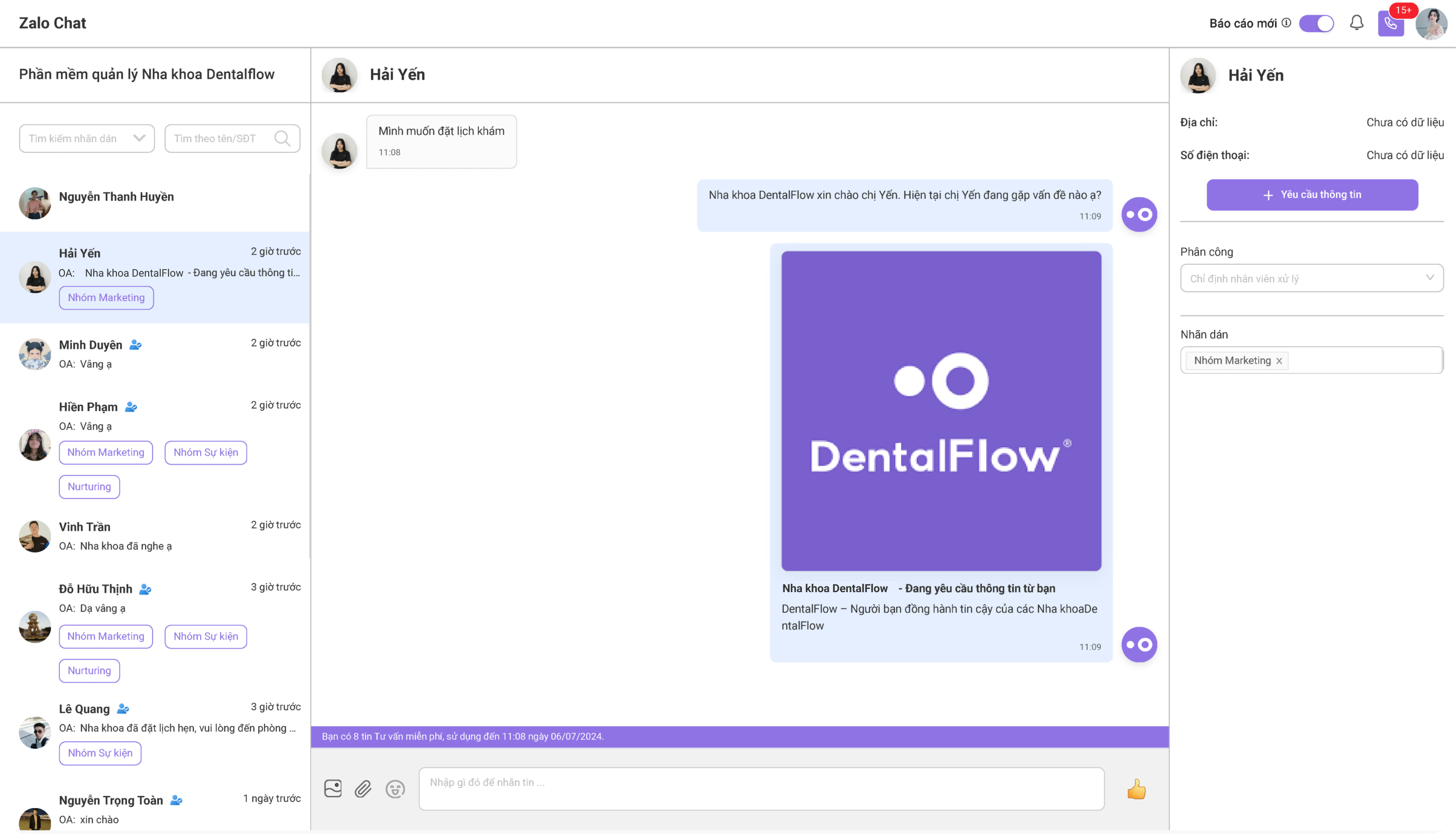Image resolution: width=1456 pixels, height=834 pixels.
Task: Open Minh Duyên conversation
Action: coord(155,354)
